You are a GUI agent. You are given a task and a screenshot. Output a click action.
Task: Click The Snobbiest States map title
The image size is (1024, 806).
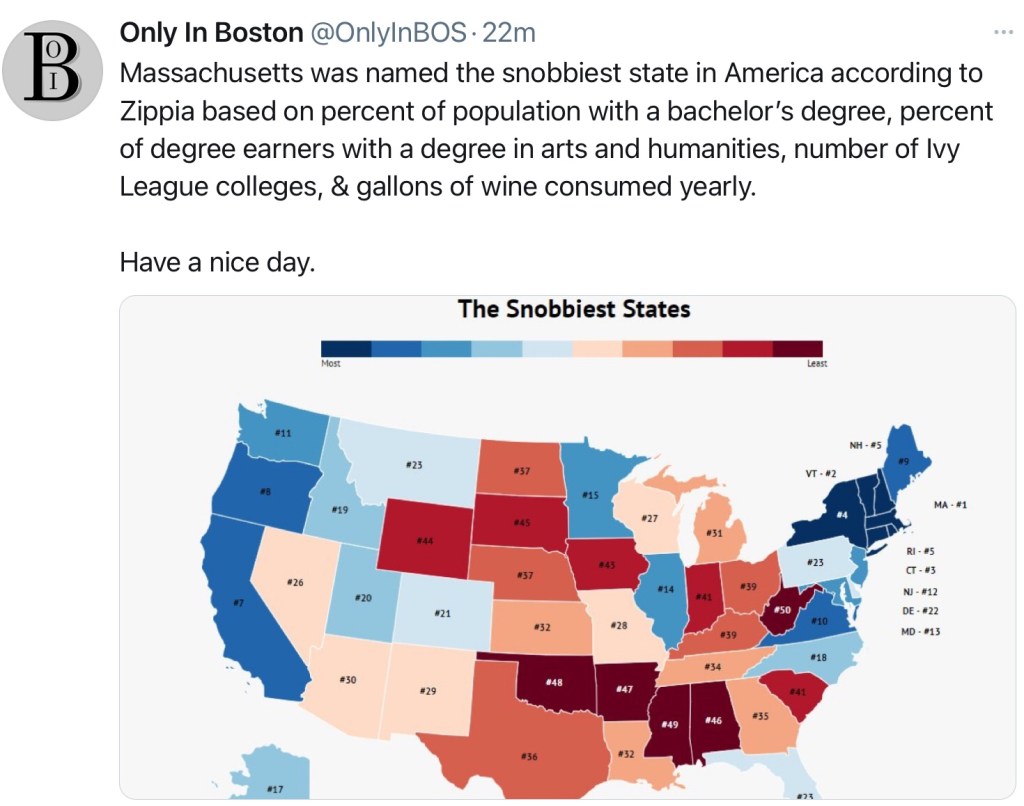(x=574, y=308)
